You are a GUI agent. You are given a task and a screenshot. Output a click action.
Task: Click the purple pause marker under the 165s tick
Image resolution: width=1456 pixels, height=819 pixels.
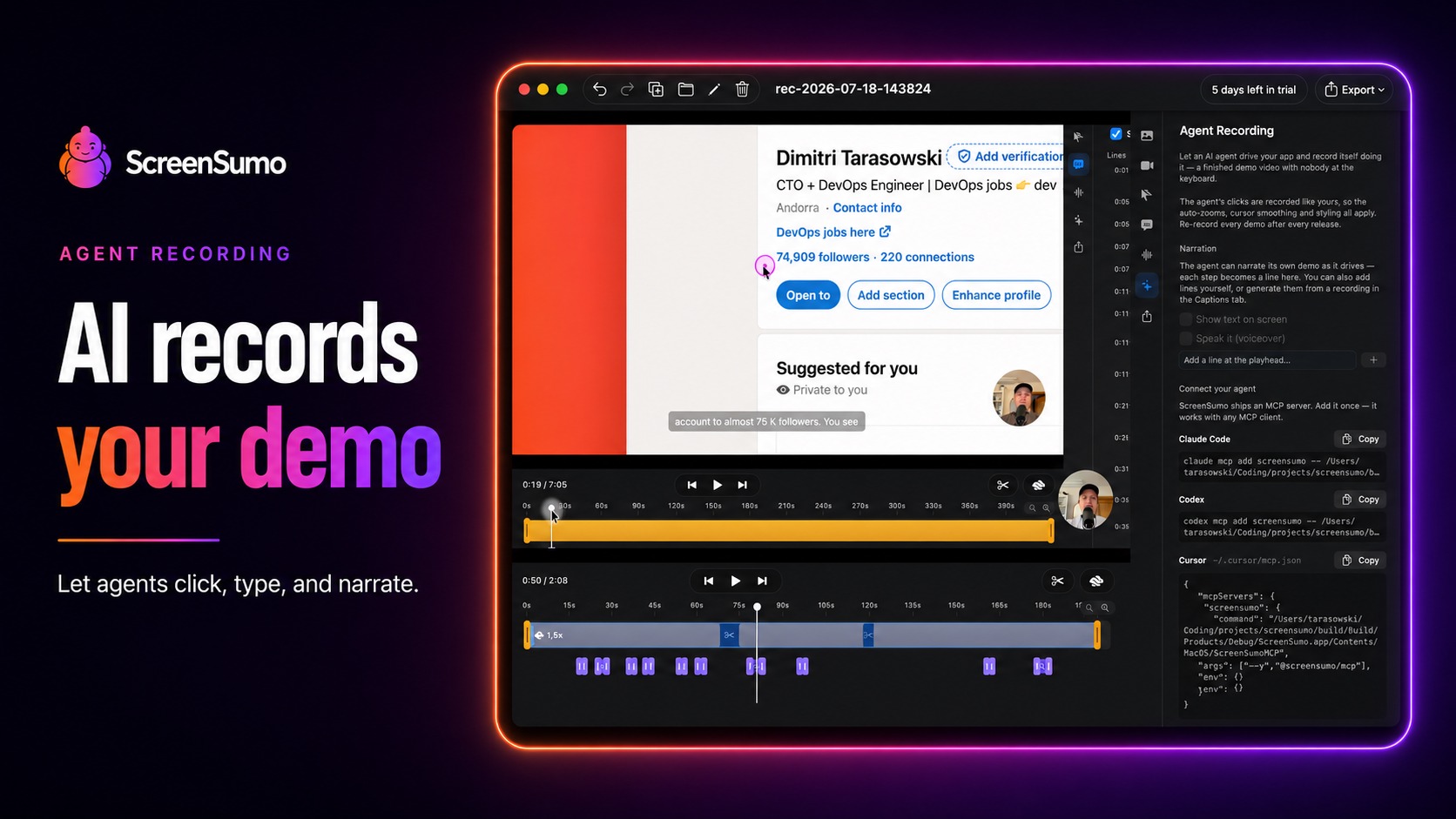(x=989, y=667)
